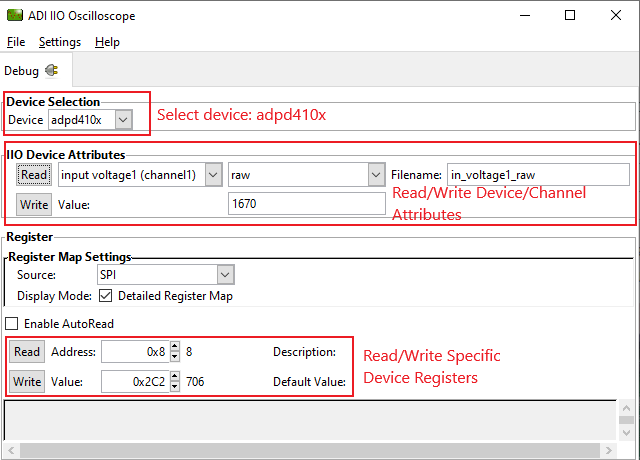The height and width of the screenshot is (460, 640).
Task: Click the register Read button beside Address
Action: coord(27,352)
